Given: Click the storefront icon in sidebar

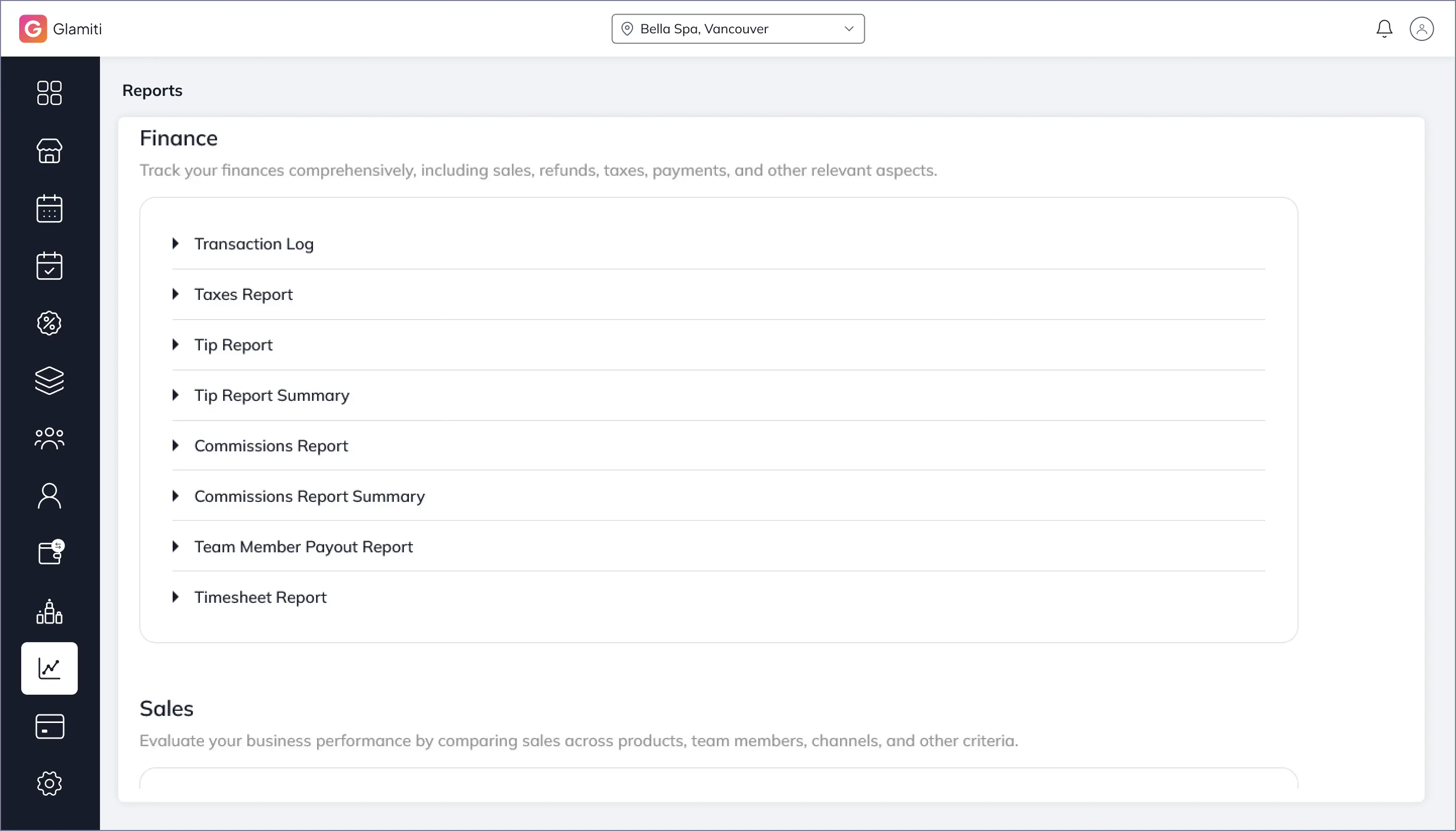Looking at the screenshot, I should [49, 150].
